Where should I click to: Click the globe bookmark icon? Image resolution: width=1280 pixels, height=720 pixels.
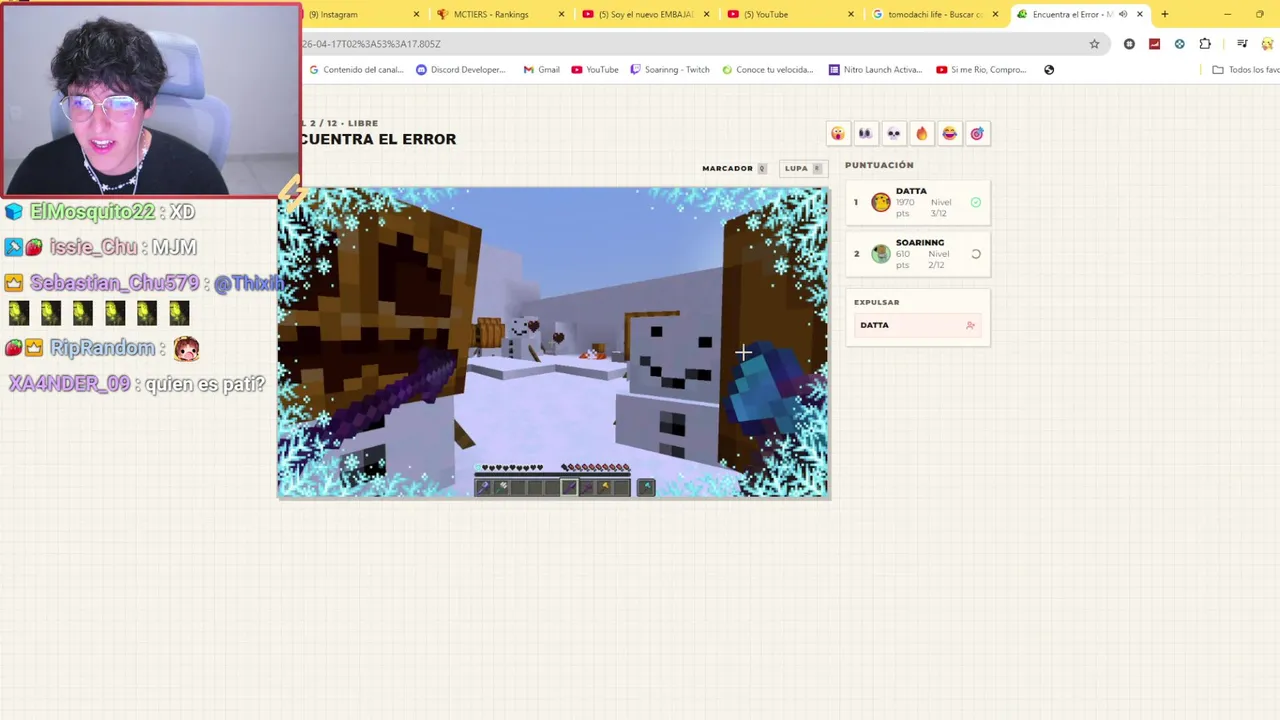1049,70
